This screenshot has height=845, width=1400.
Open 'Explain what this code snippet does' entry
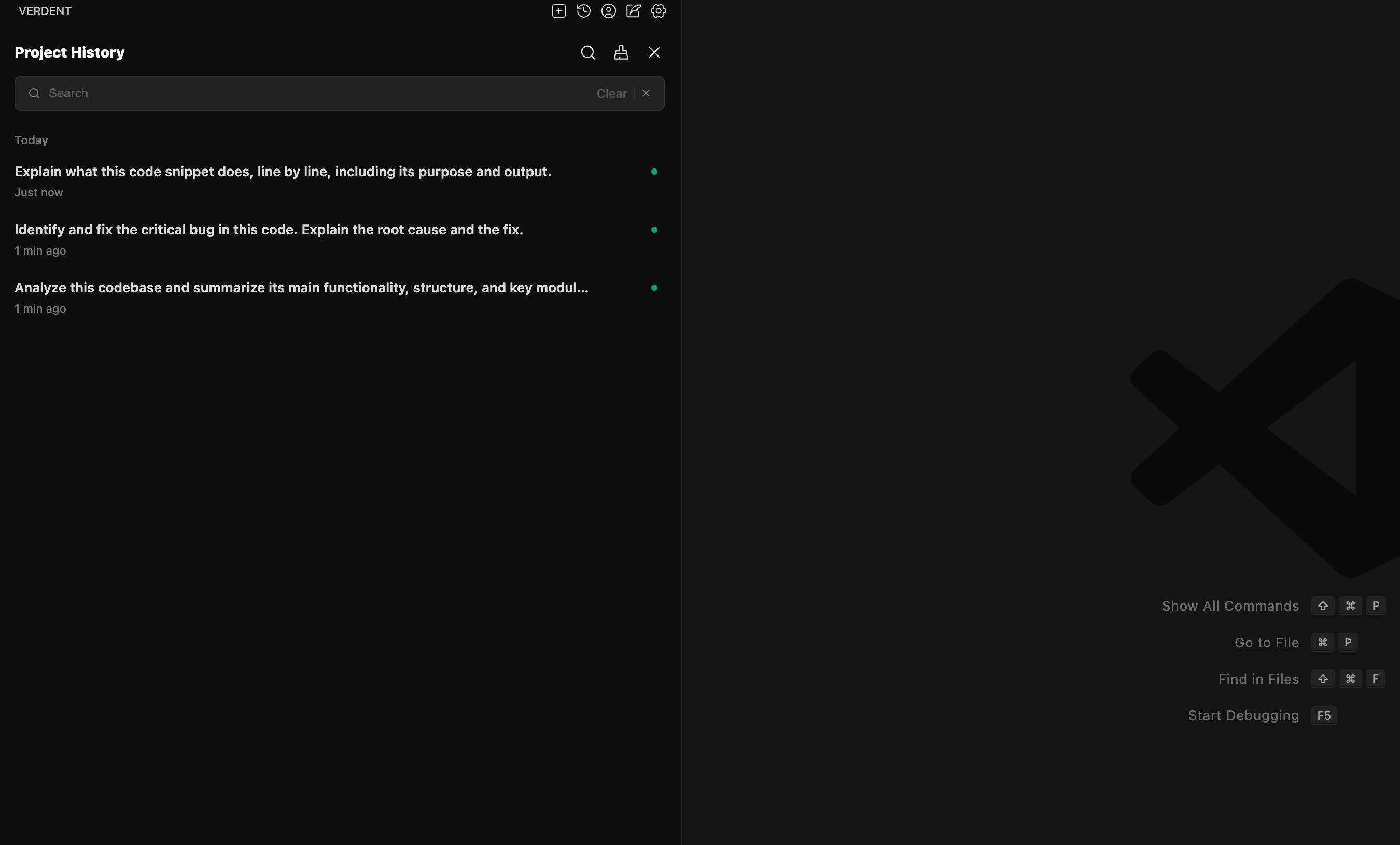283,172
